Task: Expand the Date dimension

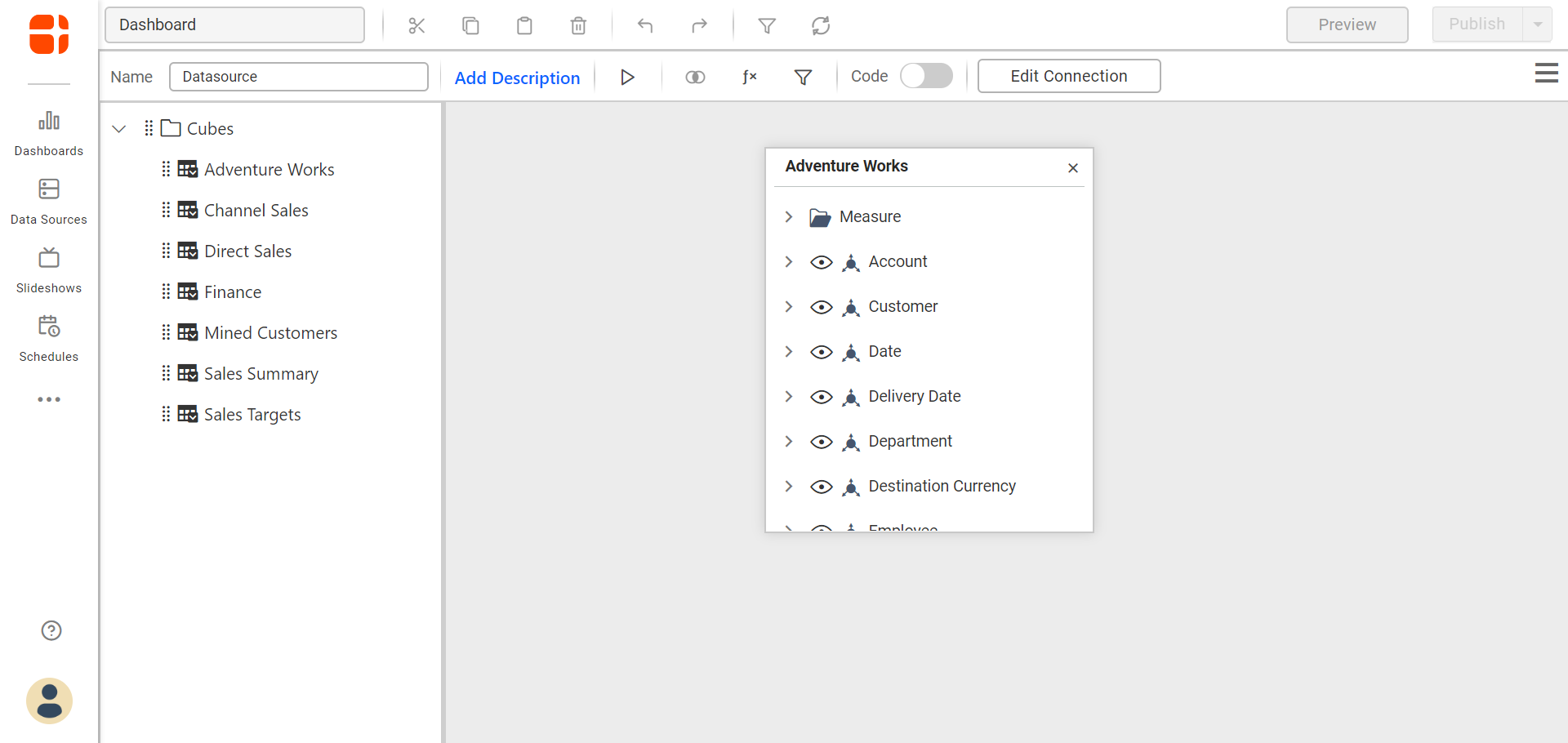Action: (789, 351)
